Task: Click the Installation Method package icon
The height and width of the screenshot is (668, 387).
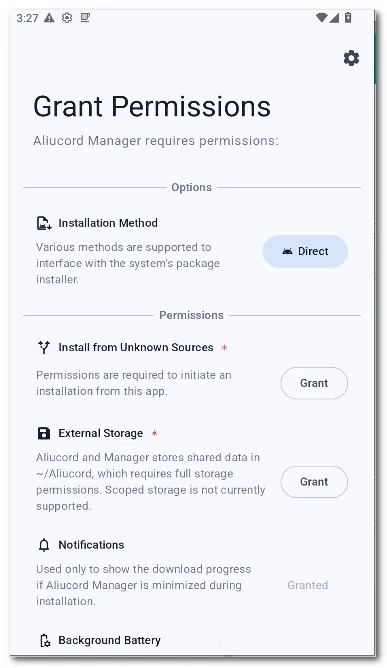Action: (x=44, y=223)
